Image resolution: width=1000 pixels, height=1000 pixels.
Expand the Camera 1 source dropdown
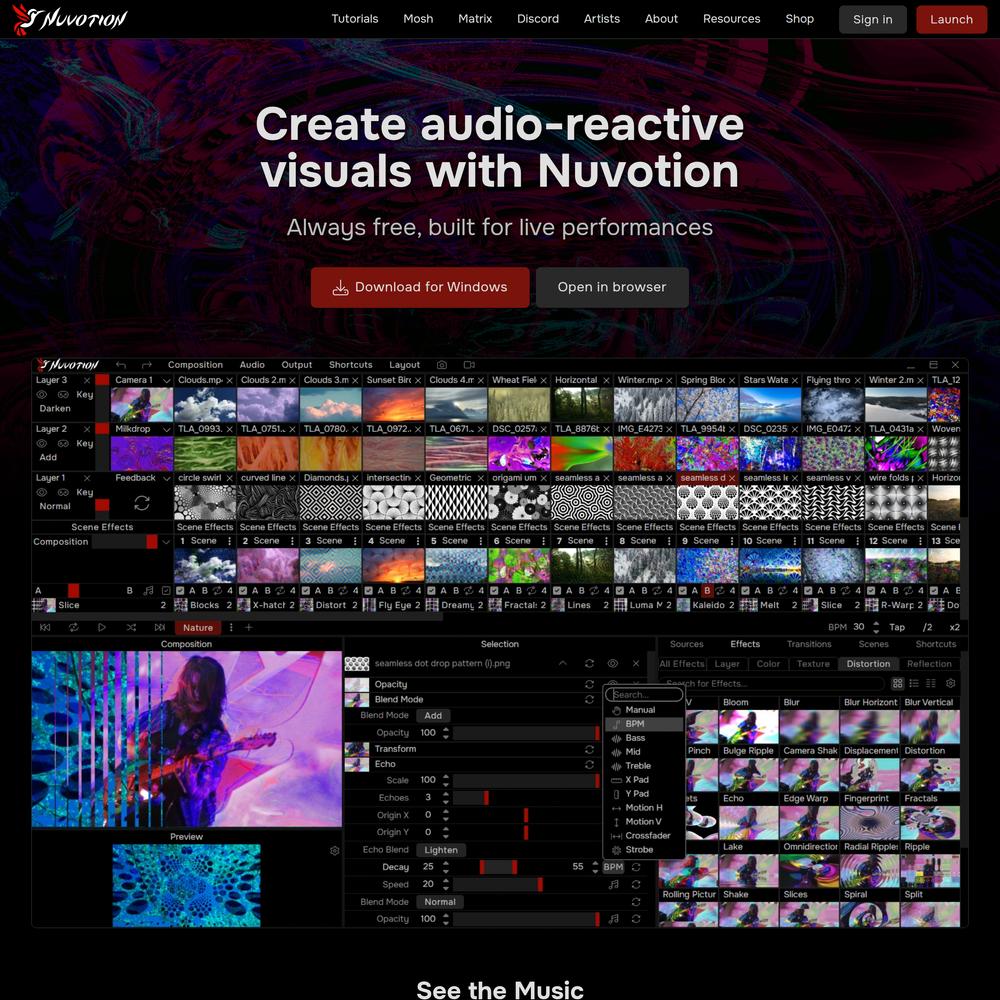(x=166, y=381)
